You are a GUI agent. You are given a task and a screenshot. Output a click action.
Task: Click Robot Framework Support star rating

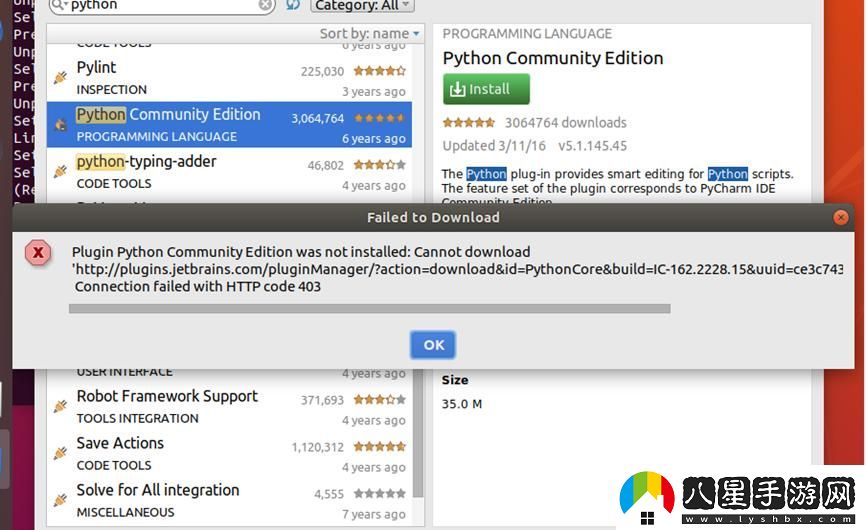point(379,399)
